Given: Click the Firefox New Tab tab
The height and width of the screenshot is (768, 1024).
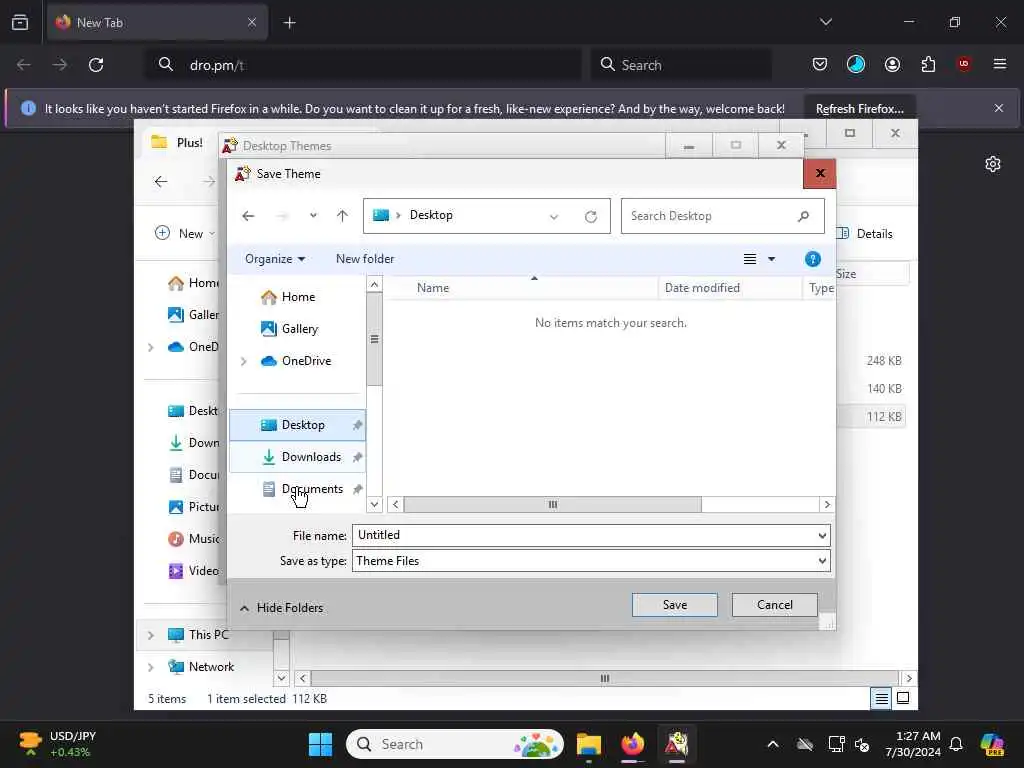Looking at the screenshot, I should click(157, 22).
